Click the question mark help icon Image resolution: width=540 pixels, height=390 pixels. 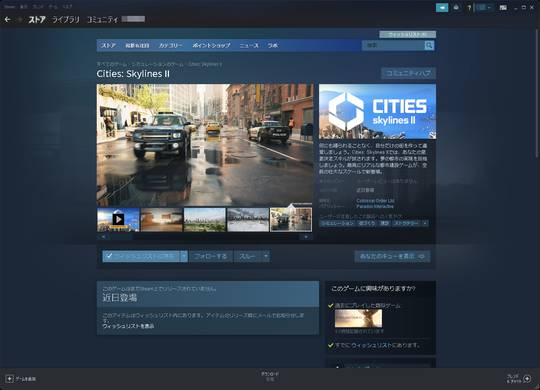coord(469,8)
